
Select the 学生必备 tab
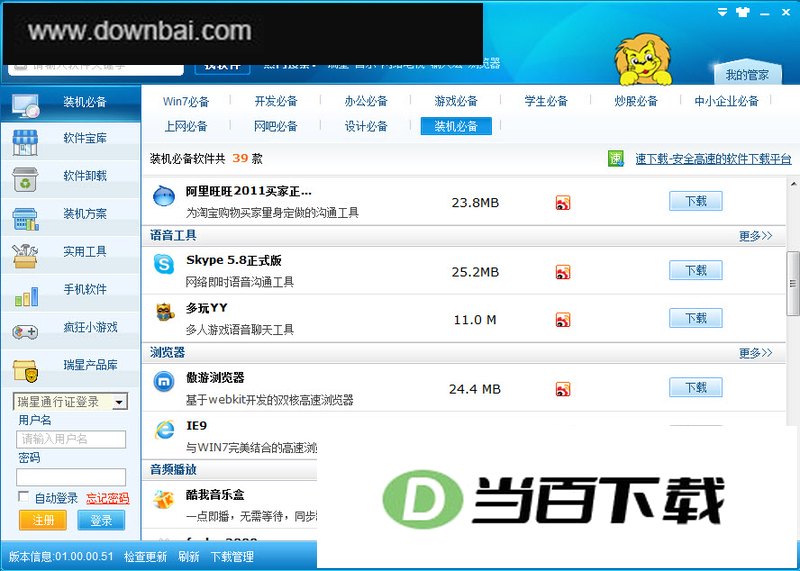546,101
